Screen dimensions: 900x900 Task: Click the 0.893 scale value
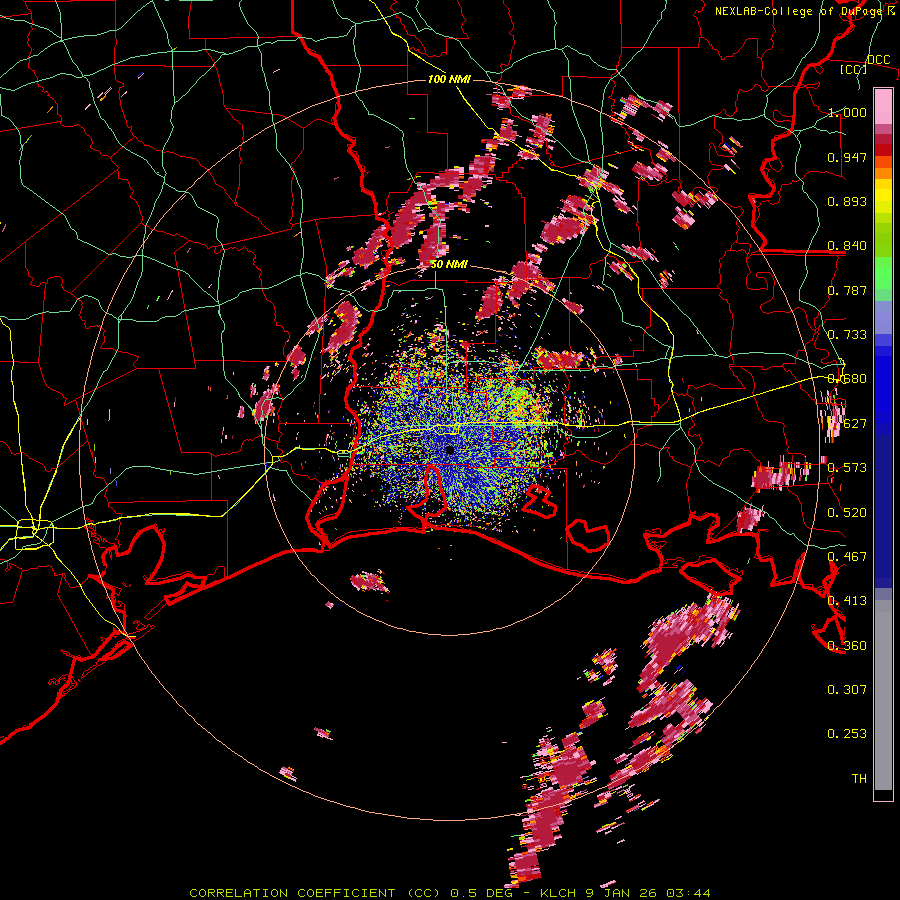pos(847,201)
